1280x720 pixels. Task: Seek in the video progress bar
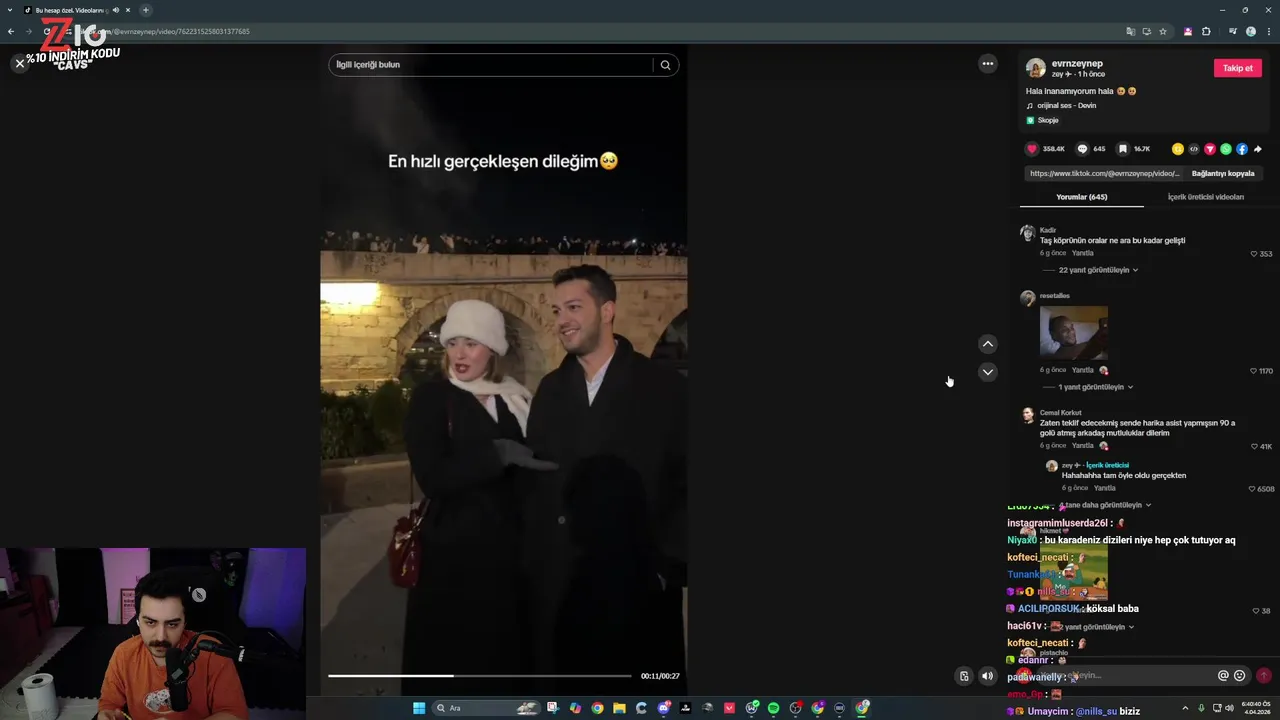[x=480, y=676]
